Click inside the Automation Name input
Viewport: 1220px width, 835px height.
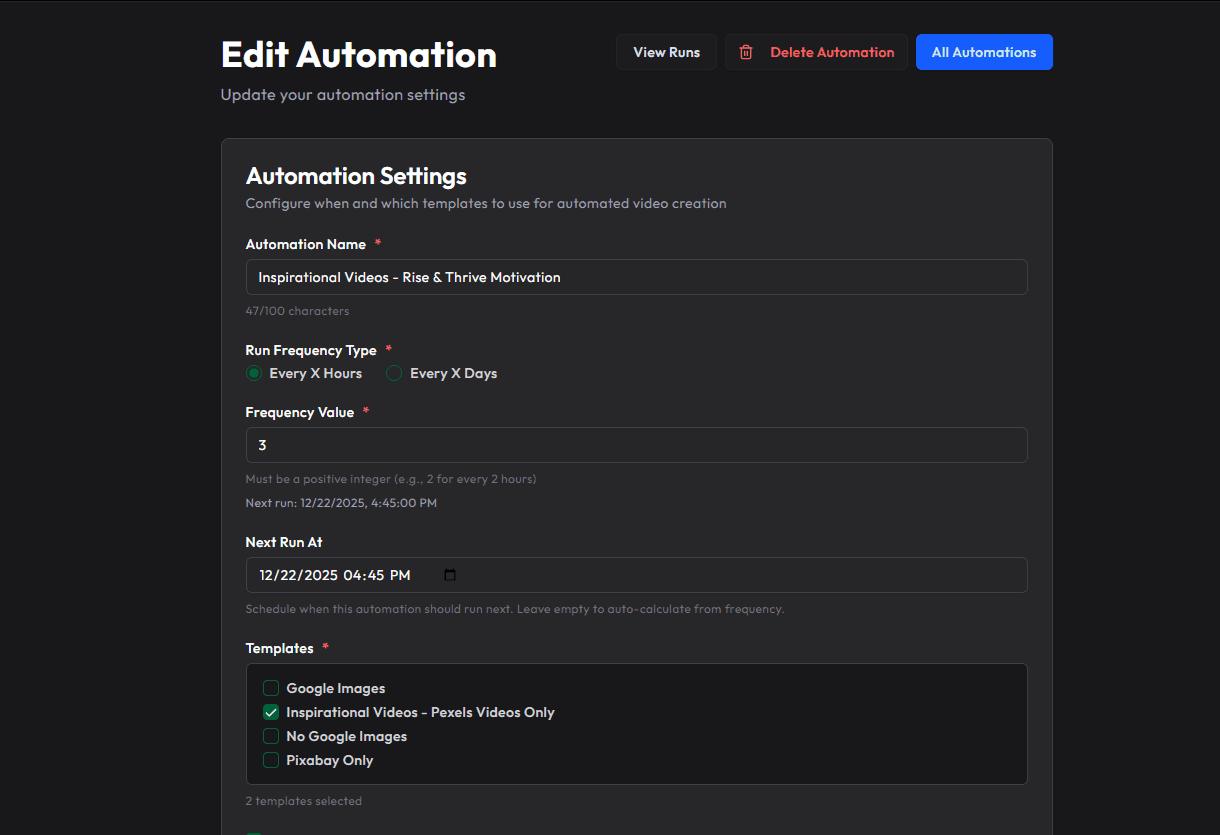[637, 277]
